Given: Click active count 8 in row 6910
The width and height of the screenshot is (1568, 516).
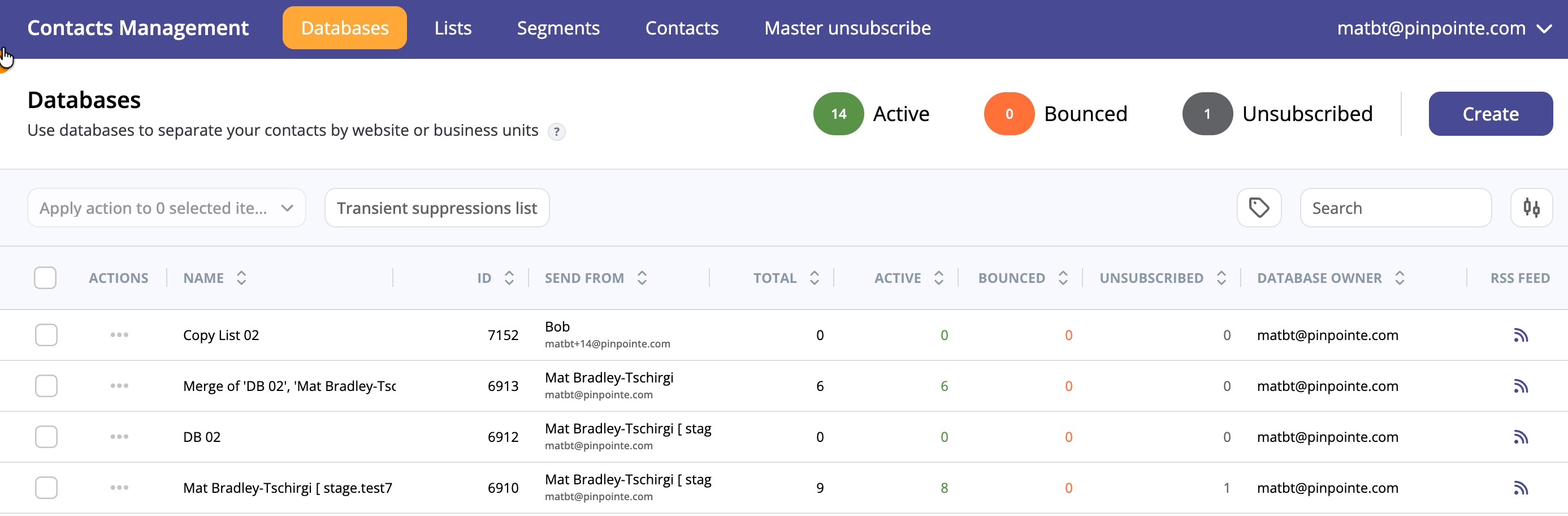Looking at the screenshot, I should tap(944, 488).
